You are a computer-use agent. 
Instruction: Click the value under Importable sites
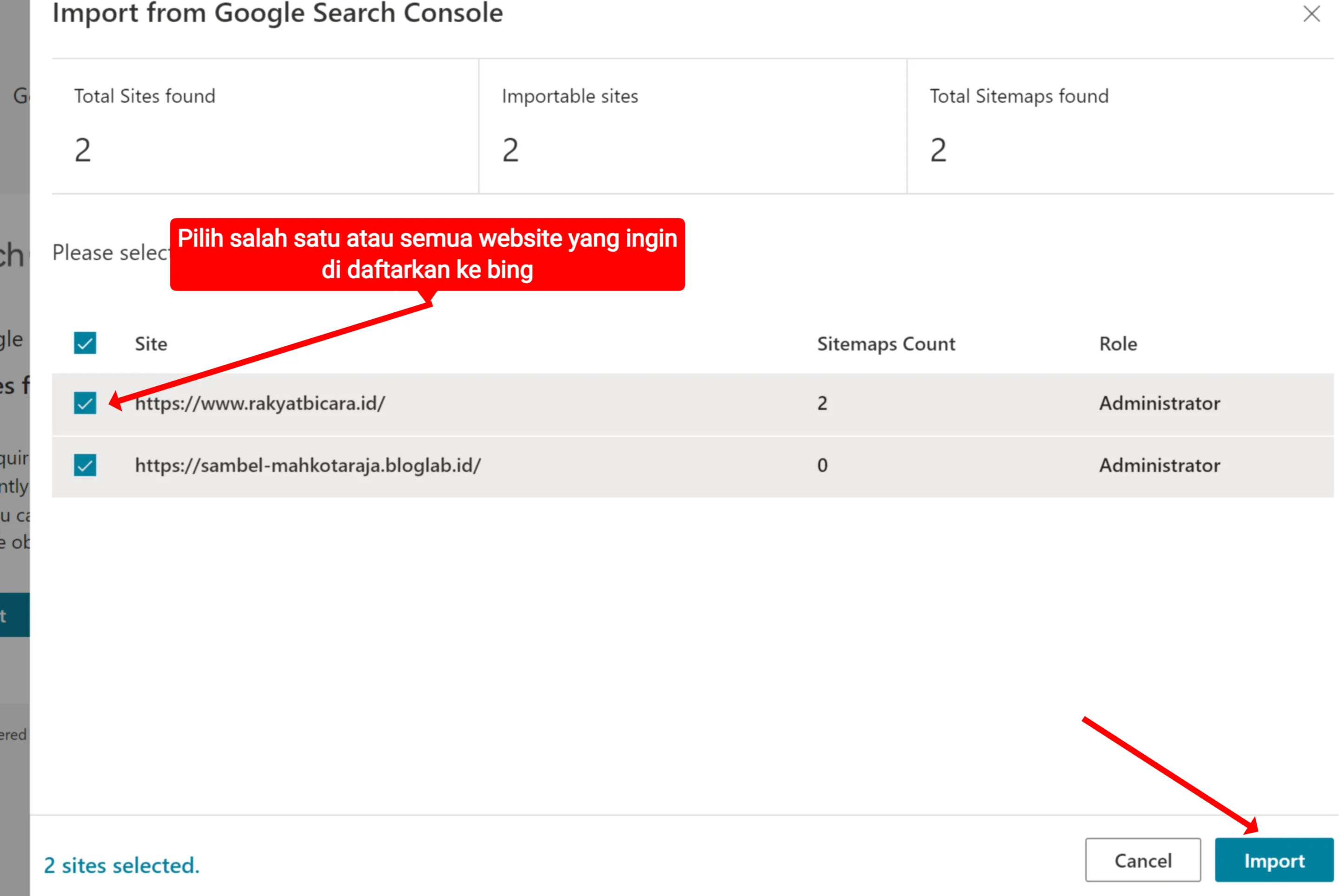[510, 150]
